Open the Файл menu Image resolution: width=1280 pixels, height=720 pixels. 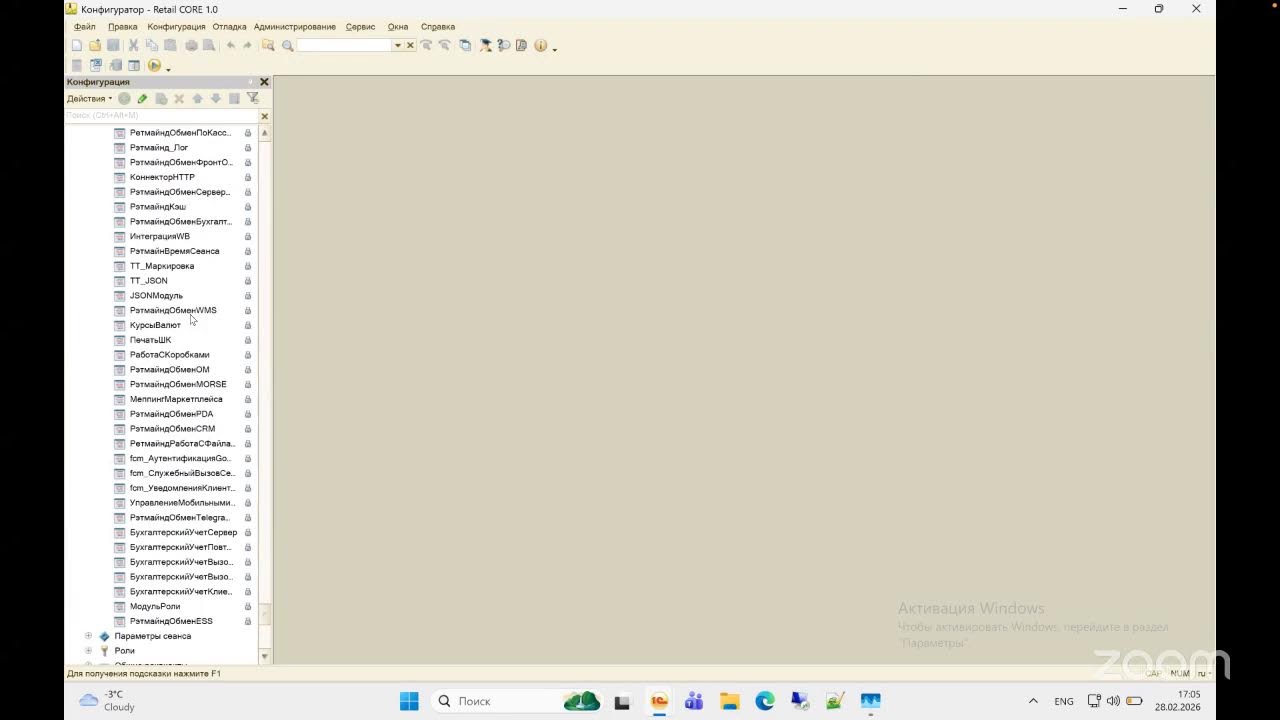[x=85, y=26]
